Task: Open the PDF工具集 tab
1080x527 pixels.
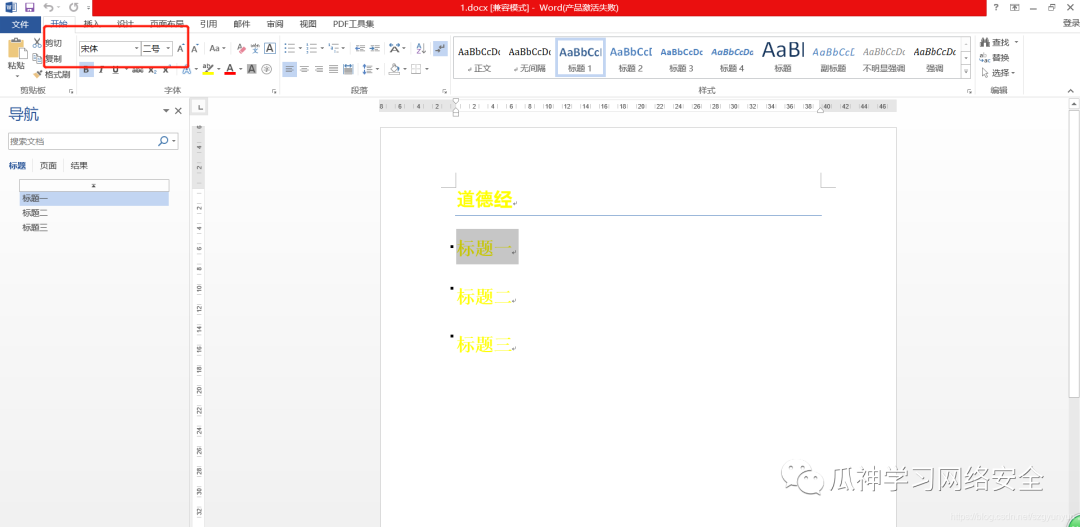Action: coord(353,24)
